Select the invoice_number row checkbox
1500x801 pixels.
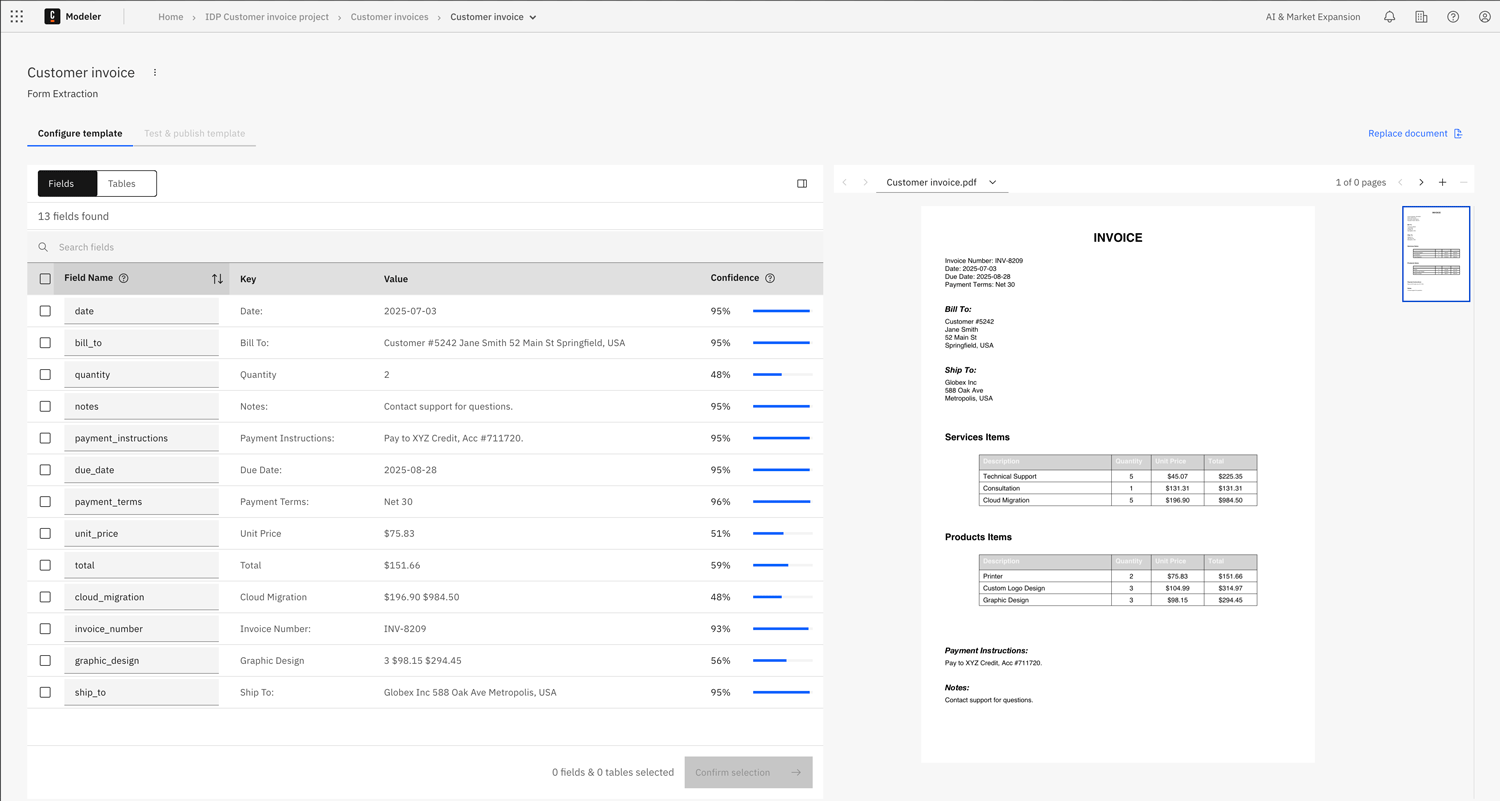(x=45, y=629)
